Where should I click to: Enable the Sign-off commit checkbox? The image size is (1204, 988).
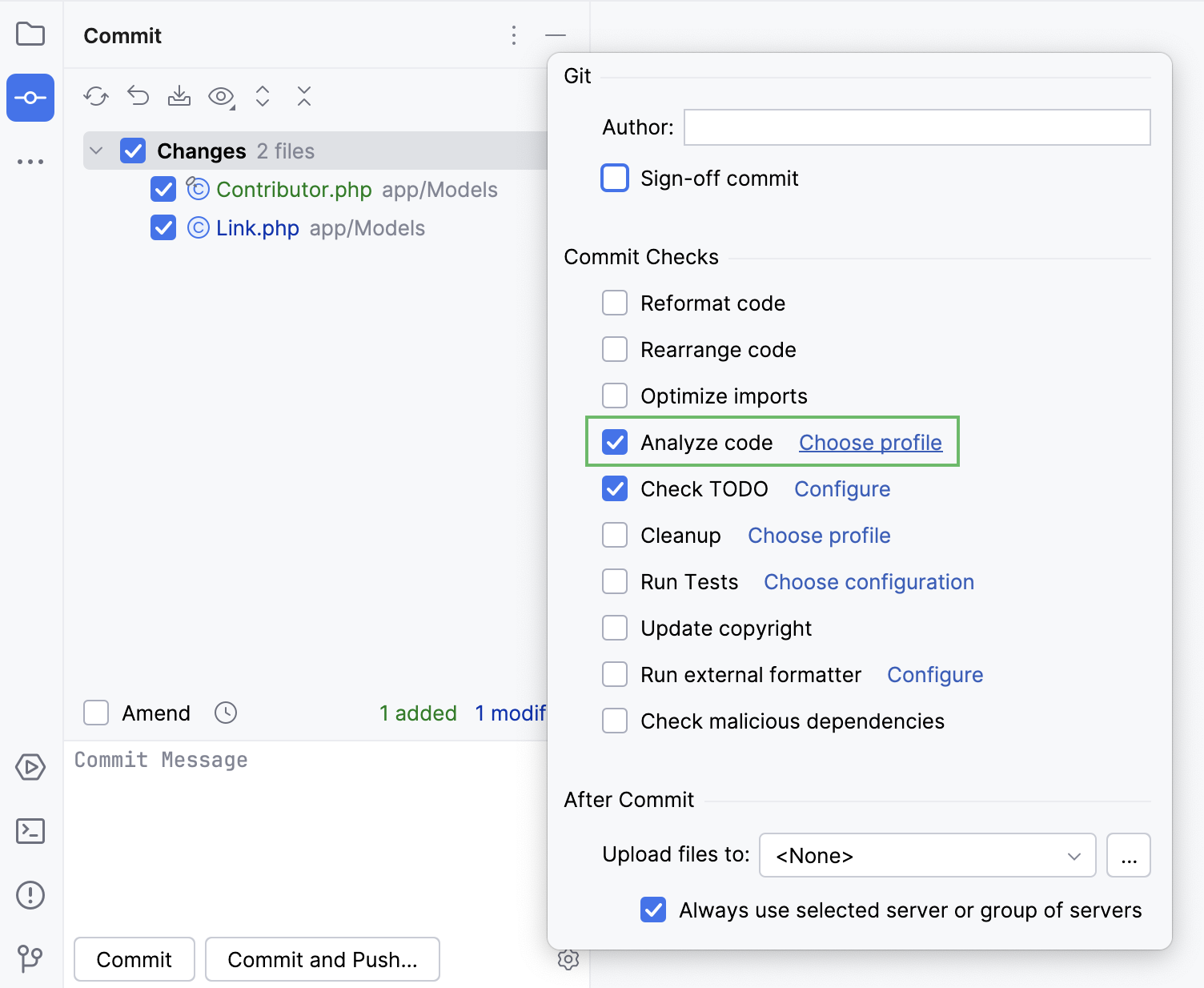pyautogui.click(x=614, y=178)
